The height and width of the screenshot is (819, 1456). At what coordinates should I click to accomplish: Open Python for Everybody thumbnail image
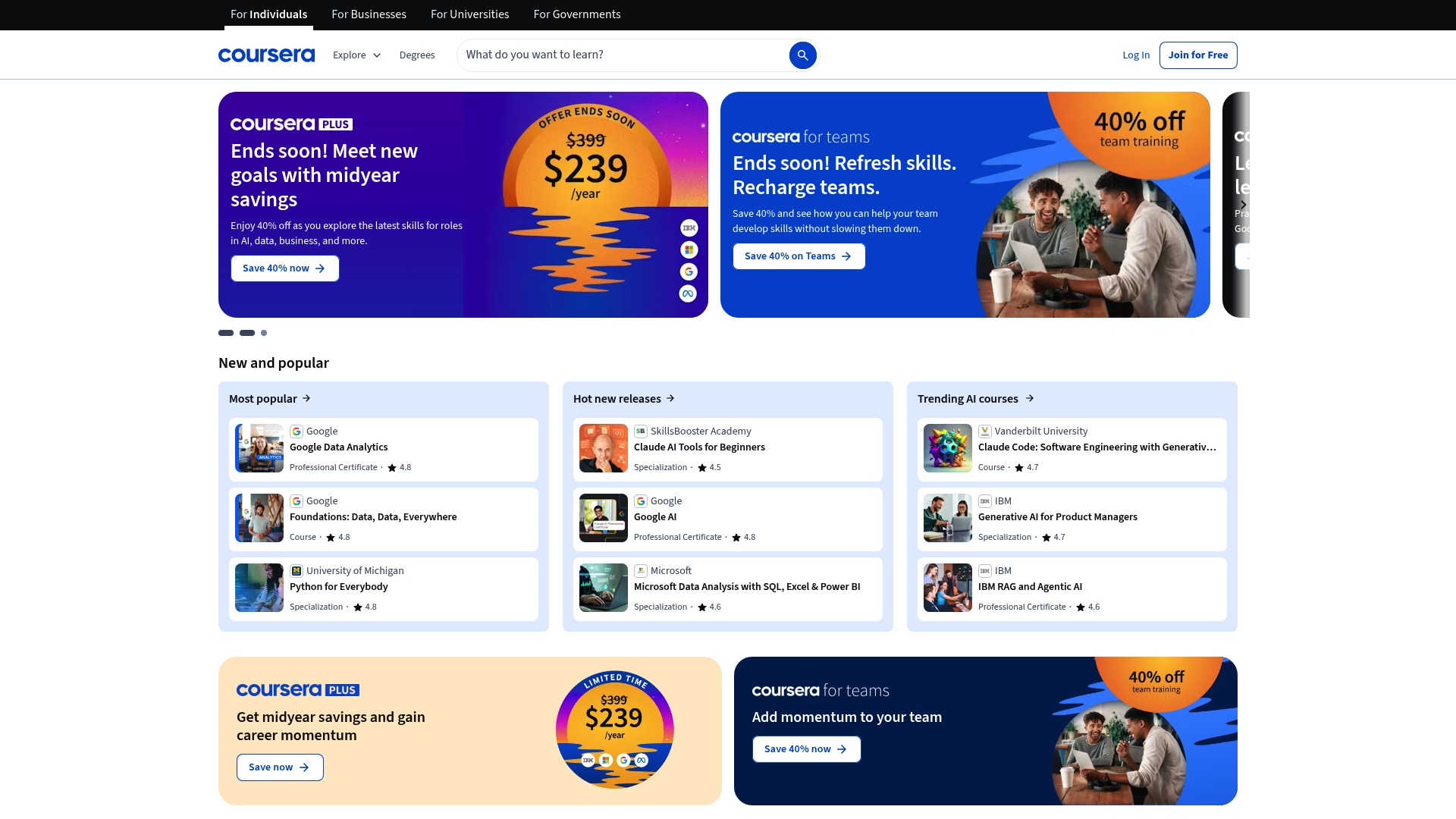[259, 588]
